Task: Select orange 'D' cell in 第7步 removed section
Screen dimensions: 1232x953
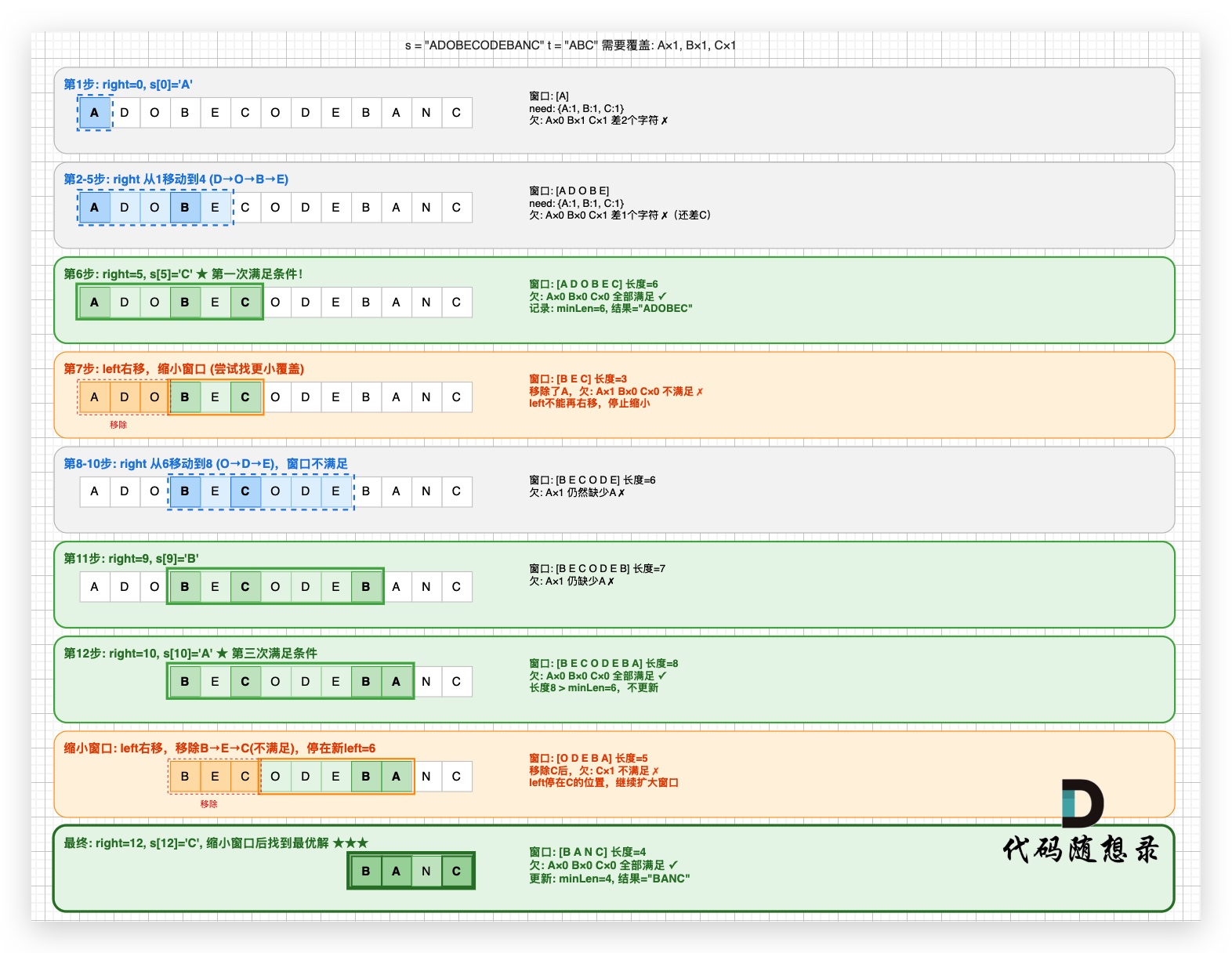Action: click(125, 397)
